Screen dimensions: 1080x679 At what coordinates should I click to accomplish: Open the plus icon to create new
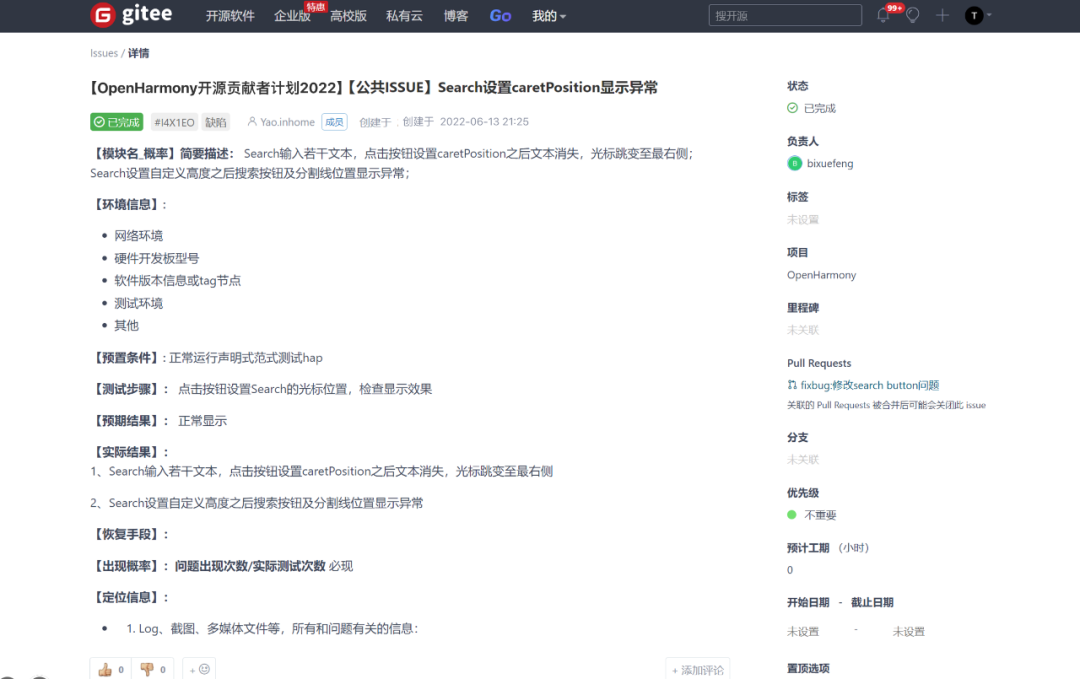coord(942,15)
